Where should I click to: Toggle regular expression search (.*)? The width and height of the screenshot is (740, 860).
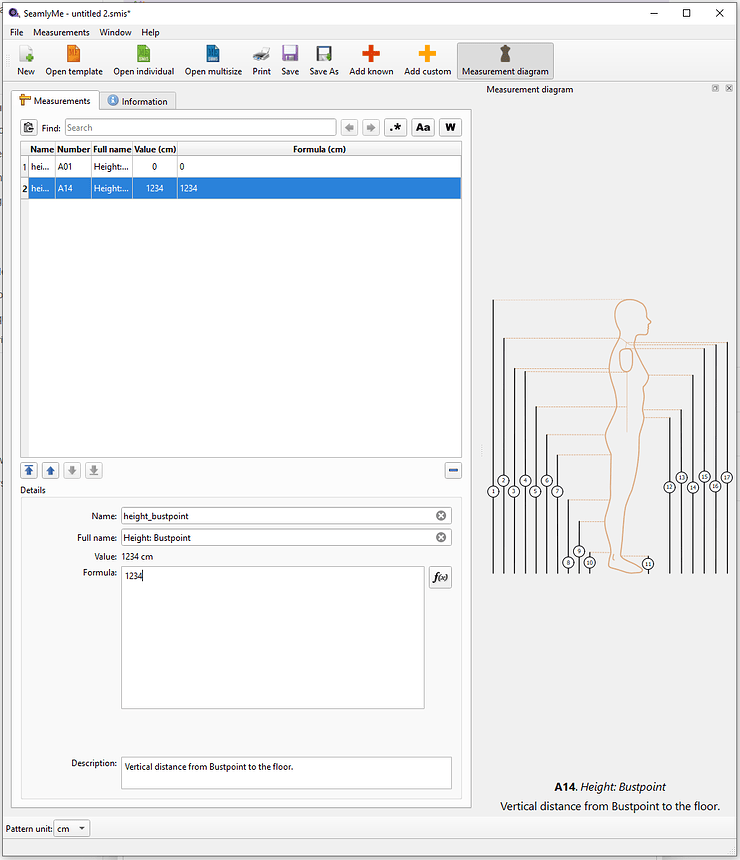coord(395,127)
